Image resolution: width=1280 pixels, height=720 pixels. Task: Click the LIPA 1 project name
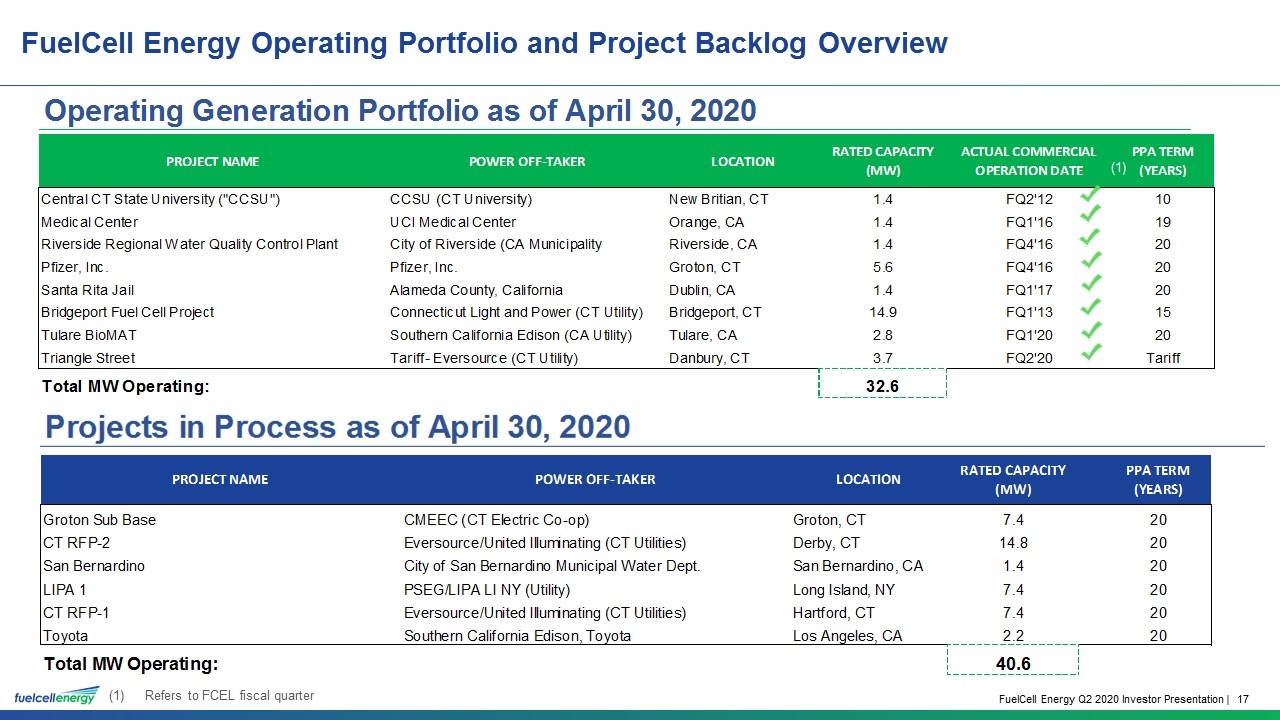65,590
